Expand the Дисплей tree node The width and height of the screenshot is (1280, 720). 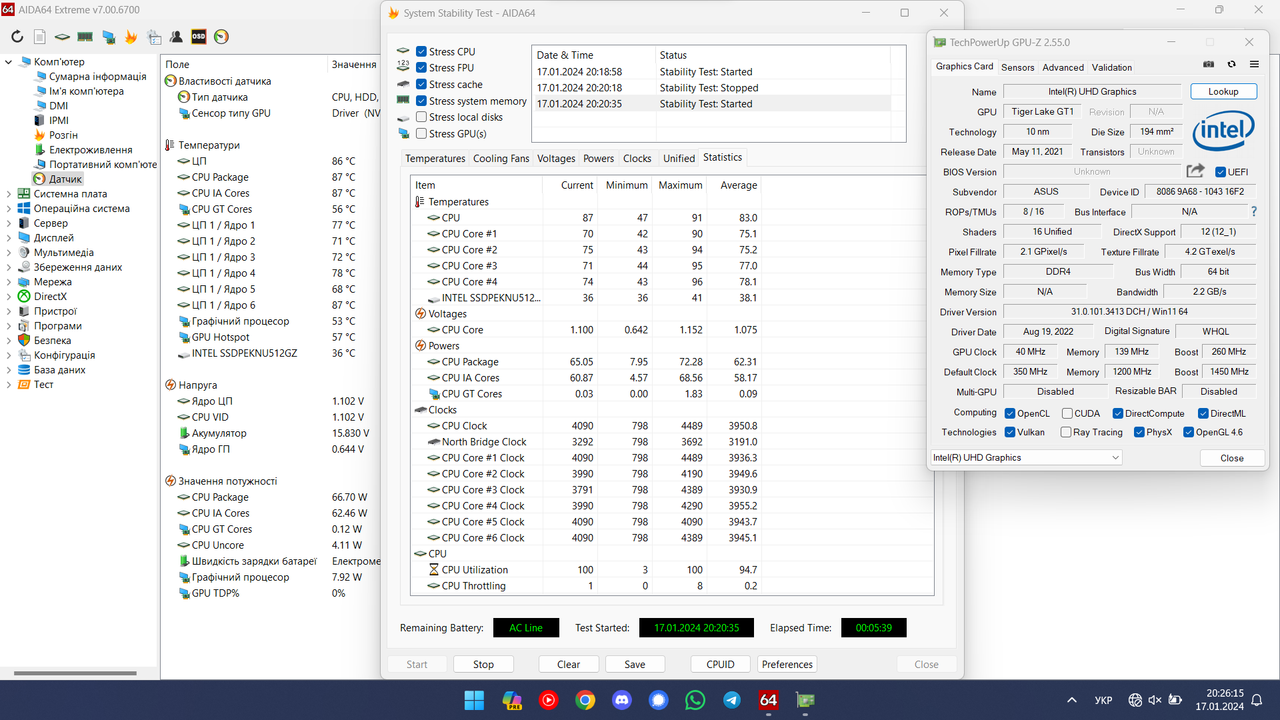pos(9,238)
